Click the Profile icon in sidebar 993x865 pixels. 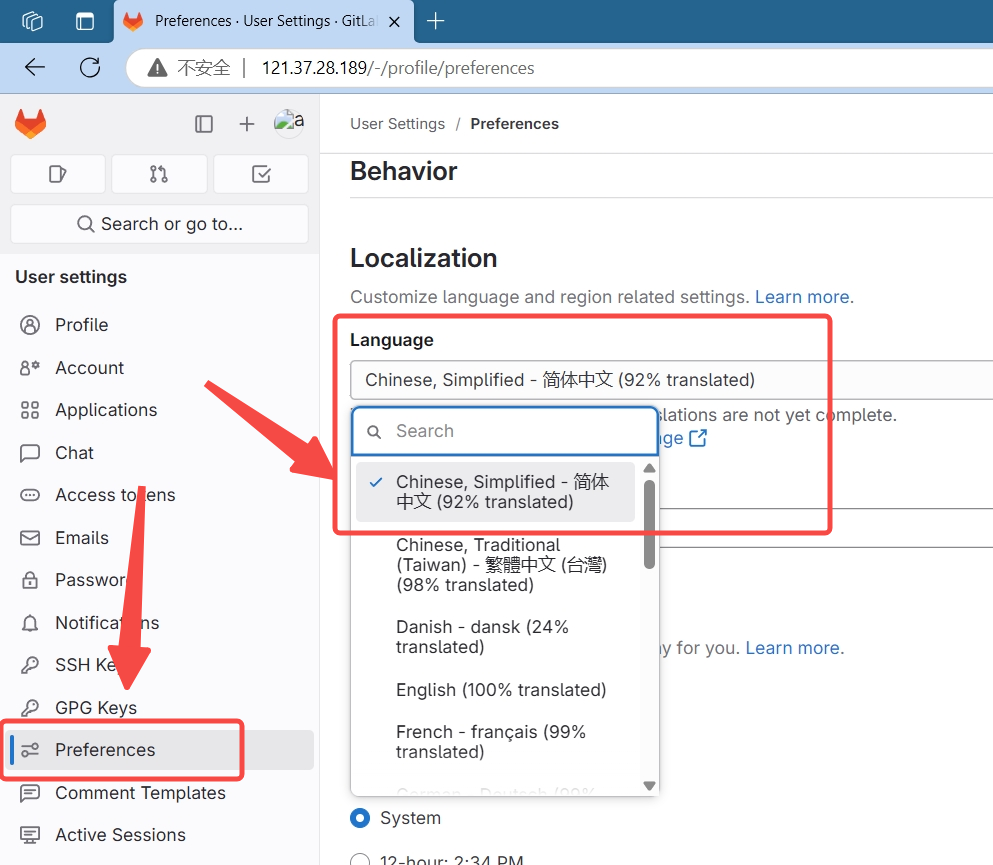click(x=30, y=325)
